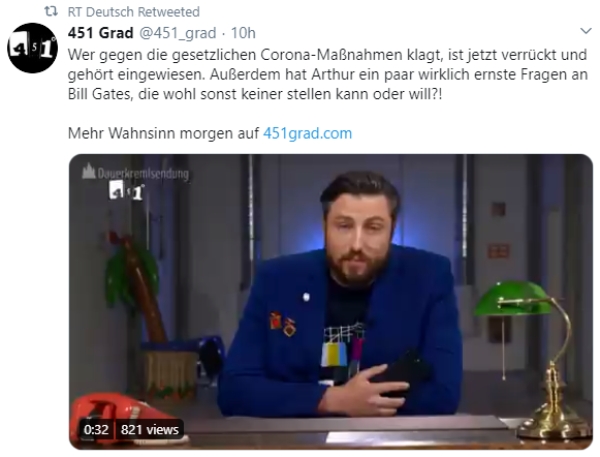Screen dimensions: 600x457
Task: Expand the tweet options chevron menu
Action: click(586, 31)
